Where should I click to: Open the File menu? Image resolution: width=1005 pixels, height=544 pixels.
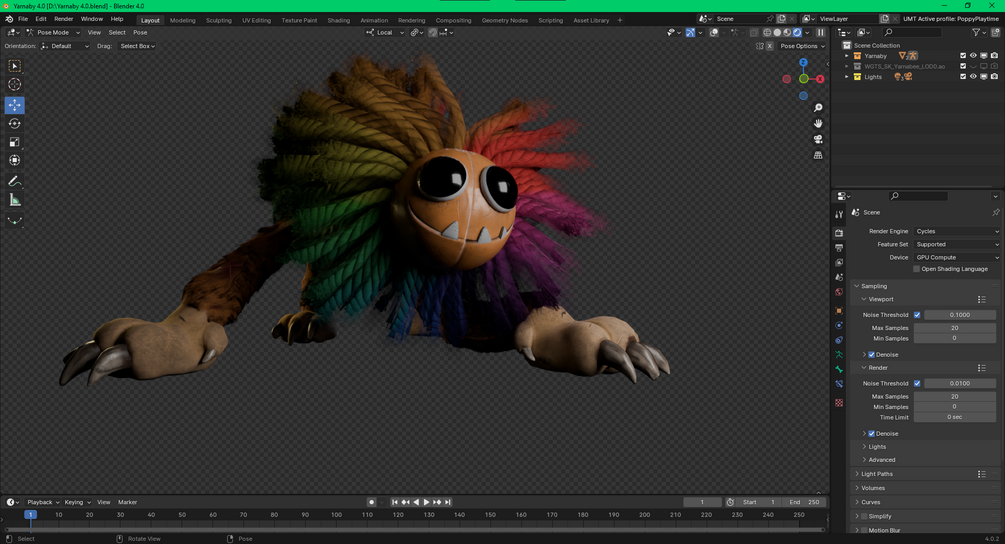point(23,19)
